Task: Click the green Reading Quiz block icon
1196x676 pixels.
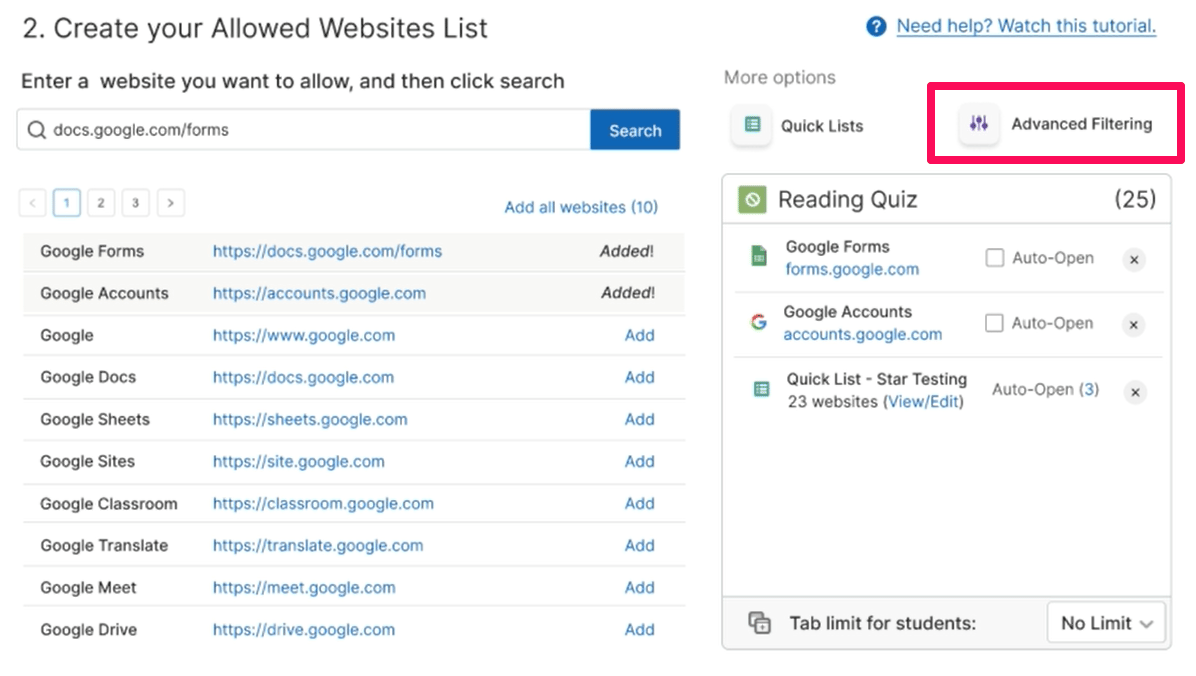Action: pos(752,200)
